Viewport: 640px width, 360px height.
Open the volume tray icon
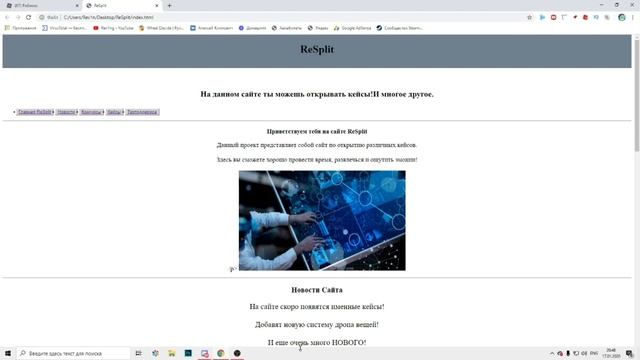[x=584, y=353]
